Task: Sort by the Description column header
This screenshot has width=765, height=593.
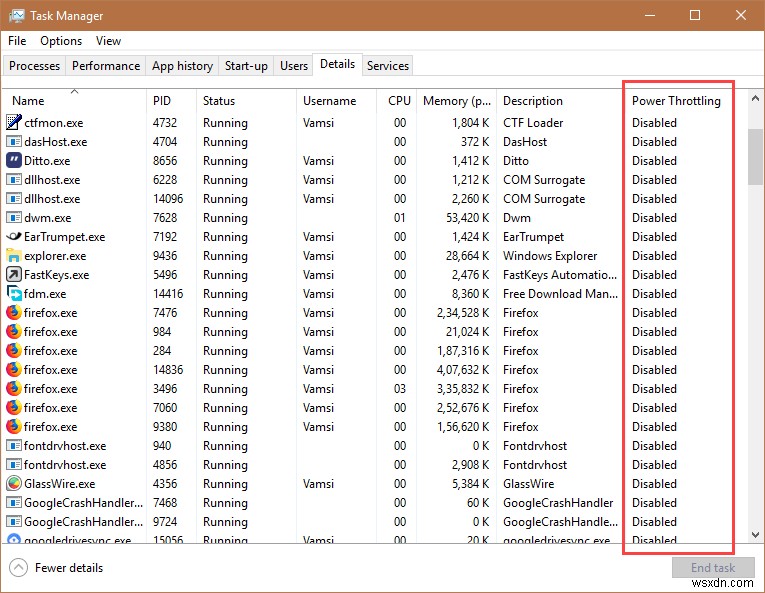Action: (x=560, y=101)
